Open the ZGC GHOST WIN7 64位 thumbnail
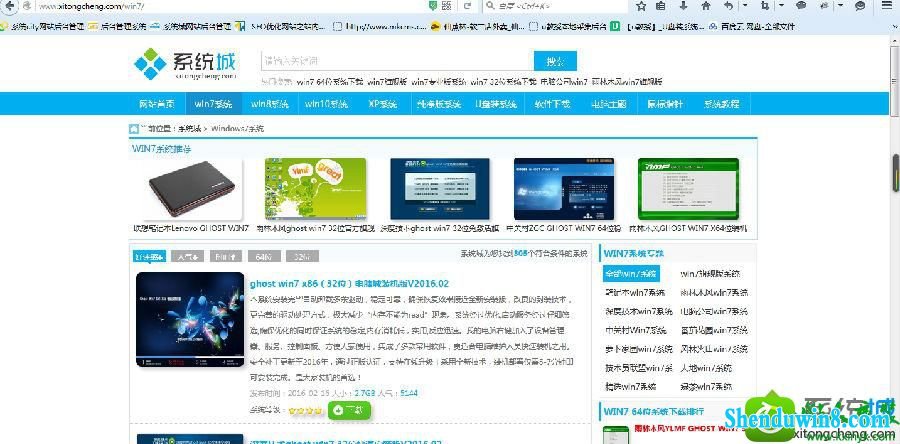This screenshot has width=900, height=444. coord(564,189)
